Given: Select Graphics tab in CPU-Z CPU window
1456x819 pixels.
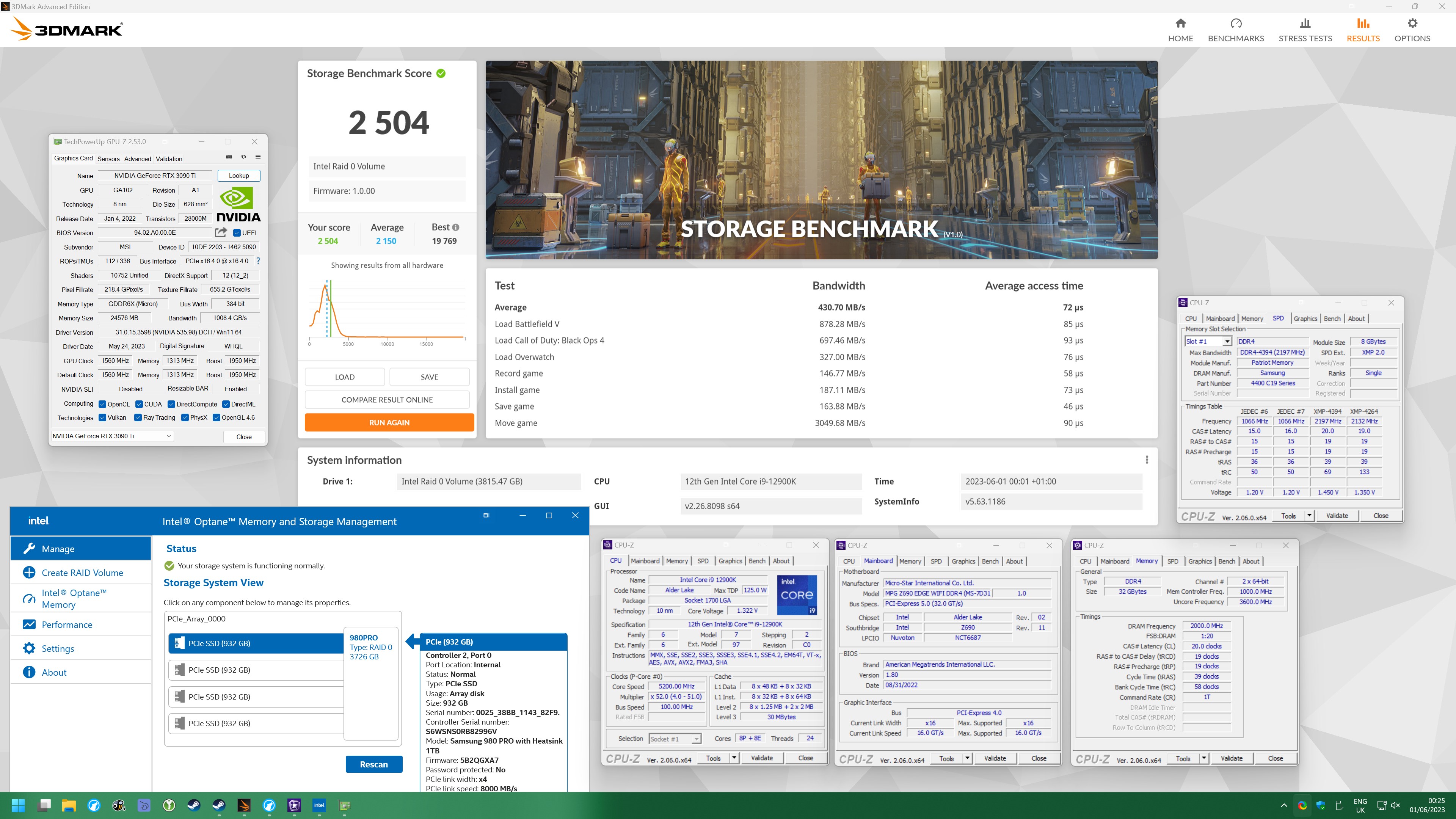Looking at the screenshot, I should 730,561.
